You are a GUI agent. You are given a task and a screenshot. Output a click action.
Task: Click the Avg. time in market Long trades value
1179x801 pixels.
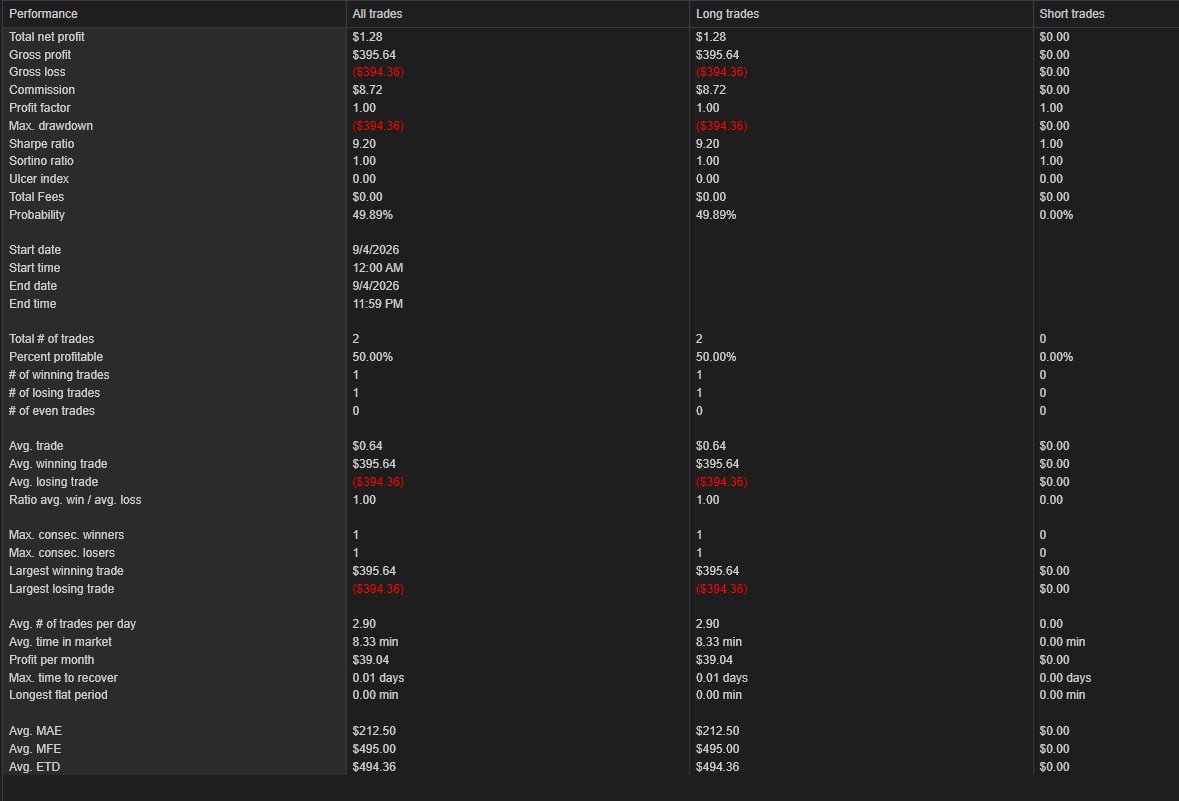click(719, 642)
